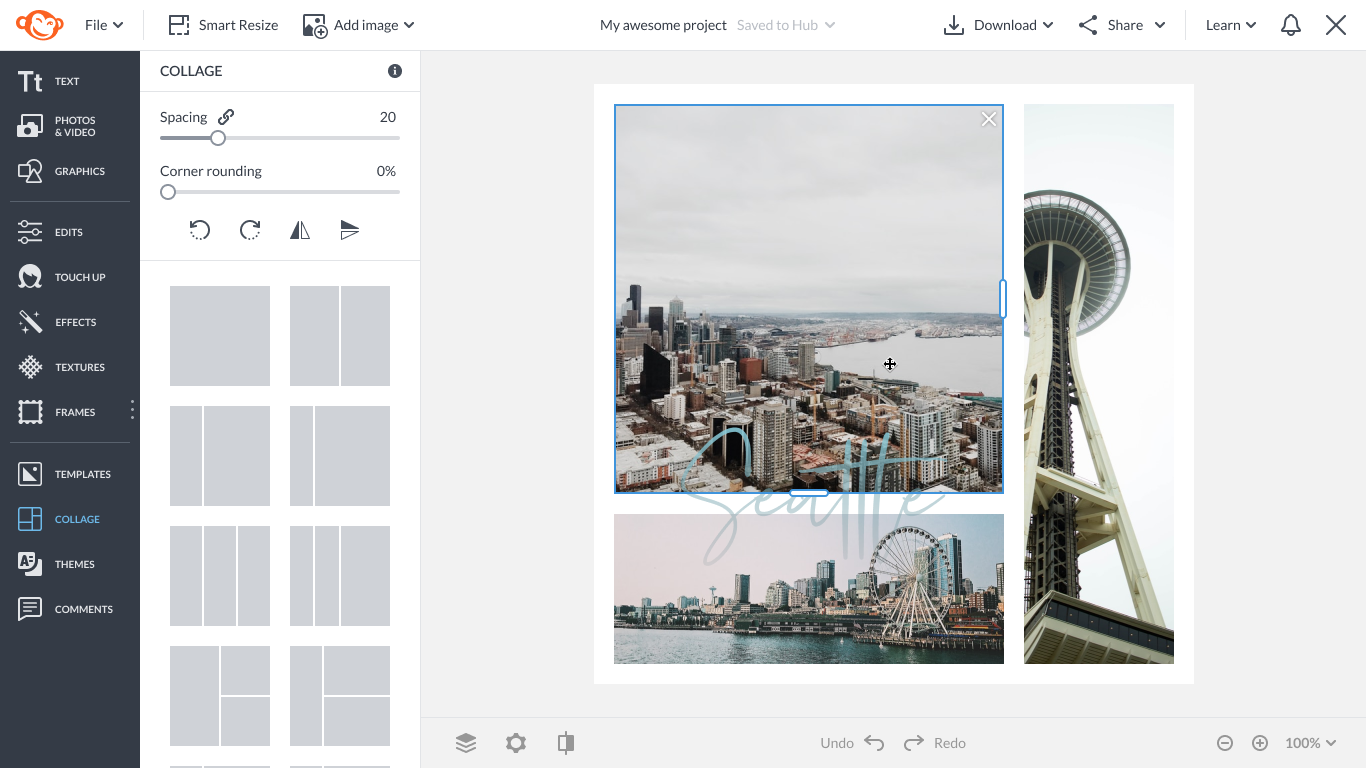Screen dimensions: 1366x768
Task: Open the Share menu
Action: coord(1122,25)
